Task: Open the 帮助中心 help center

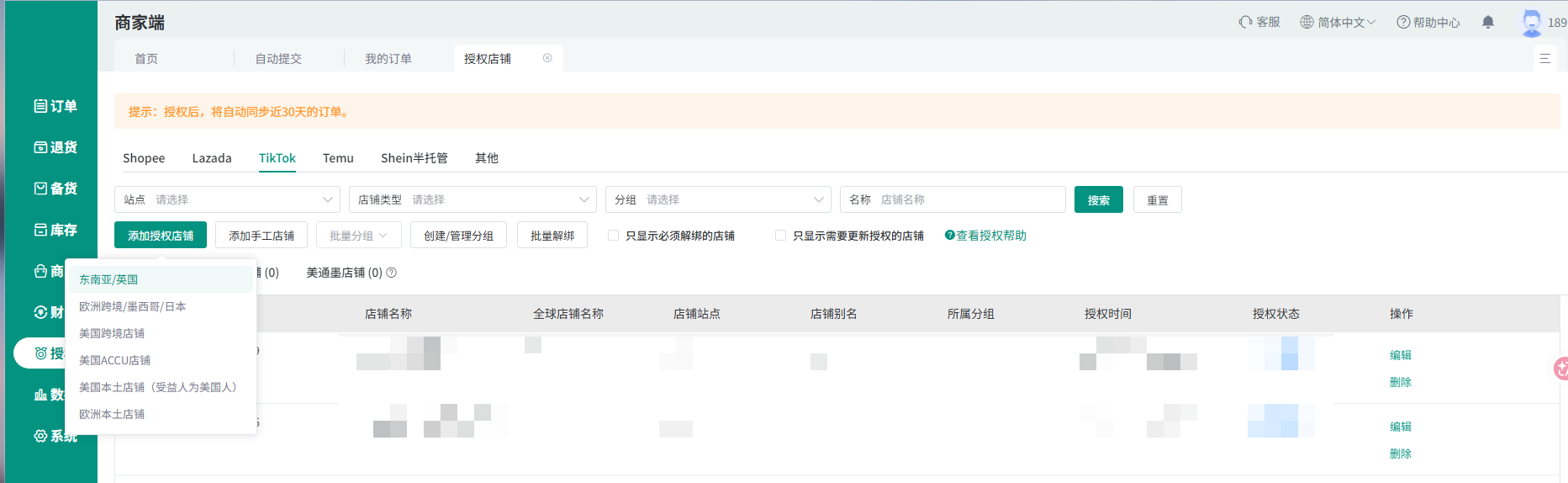Action: coord(1428,22)
